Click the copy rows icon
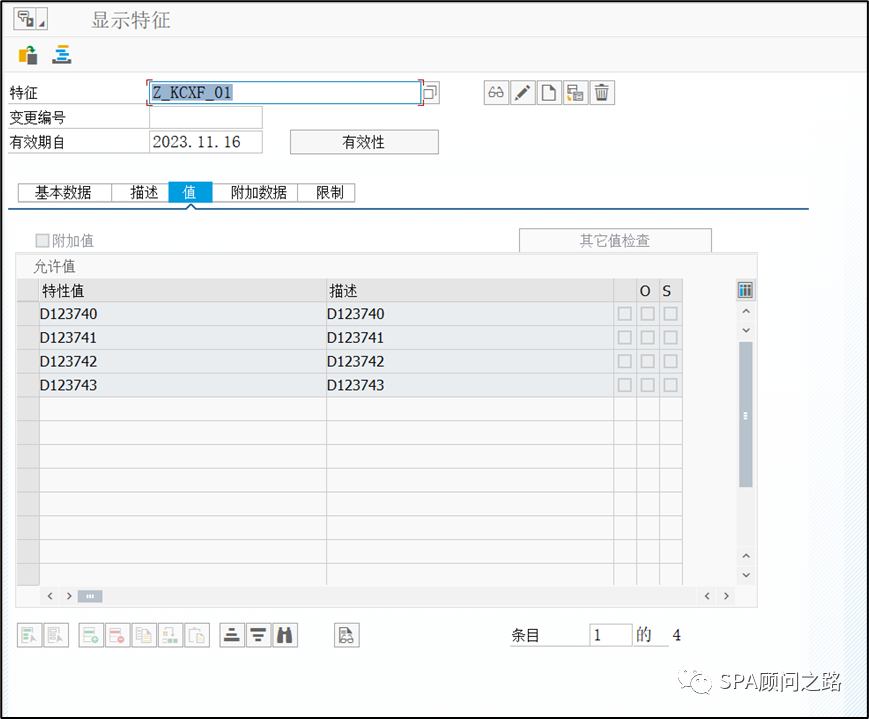The width and height of the screenshot is (869, 719). [144, 635]
